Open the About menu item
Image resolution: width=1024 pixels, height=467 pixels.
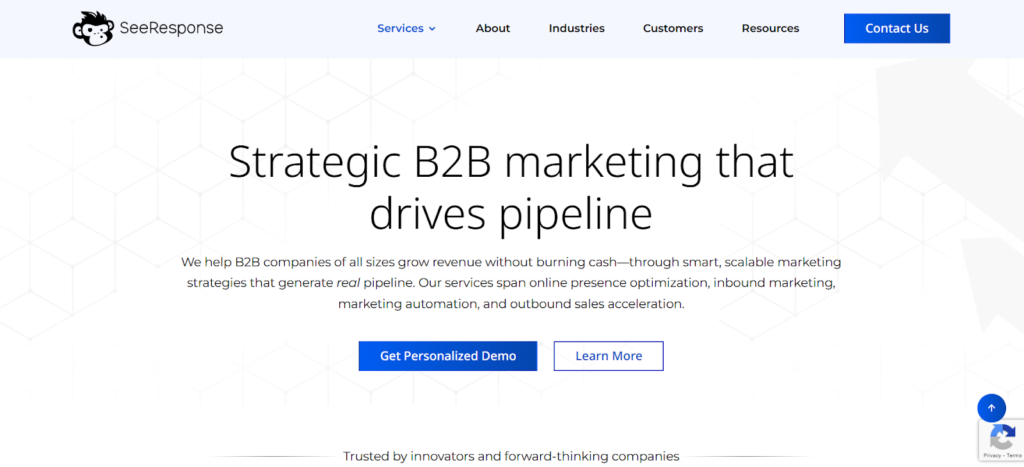pyautogui.click(x=492, y=29)
